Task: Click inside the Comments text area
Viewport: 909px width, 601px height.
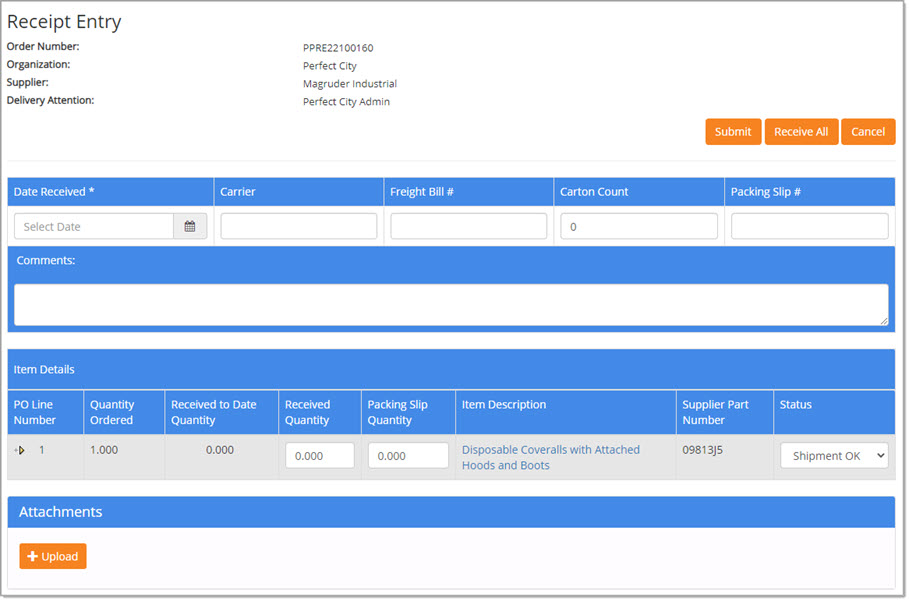Action: (451, 305)
